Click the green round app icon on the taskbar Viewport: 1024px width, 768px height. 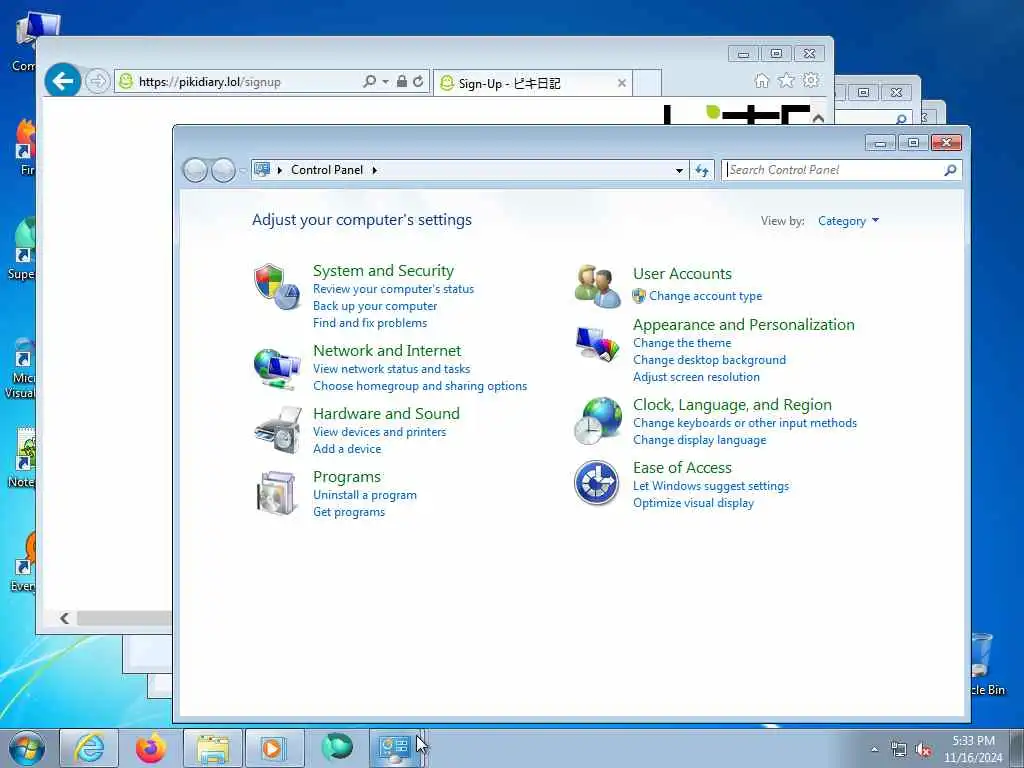(337, 746)
